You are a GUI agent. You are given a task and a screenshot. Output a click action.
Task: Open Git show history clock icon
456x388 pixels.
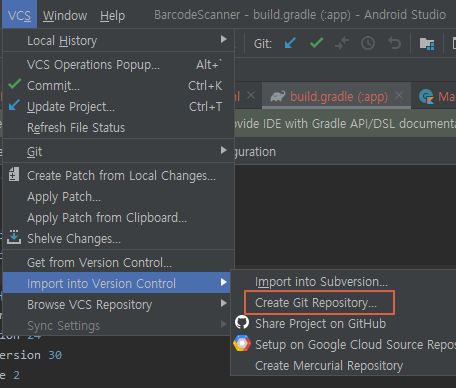pyautogui.click(x=368, y=43)
